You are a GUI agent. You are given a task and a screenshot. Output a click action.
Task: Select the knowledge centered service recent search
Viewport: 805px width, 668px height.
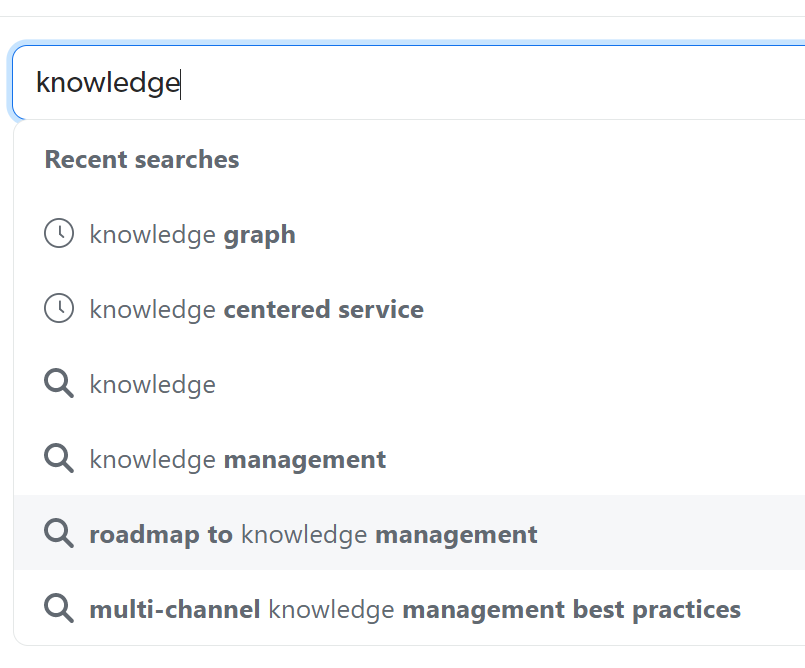point(255,308)
